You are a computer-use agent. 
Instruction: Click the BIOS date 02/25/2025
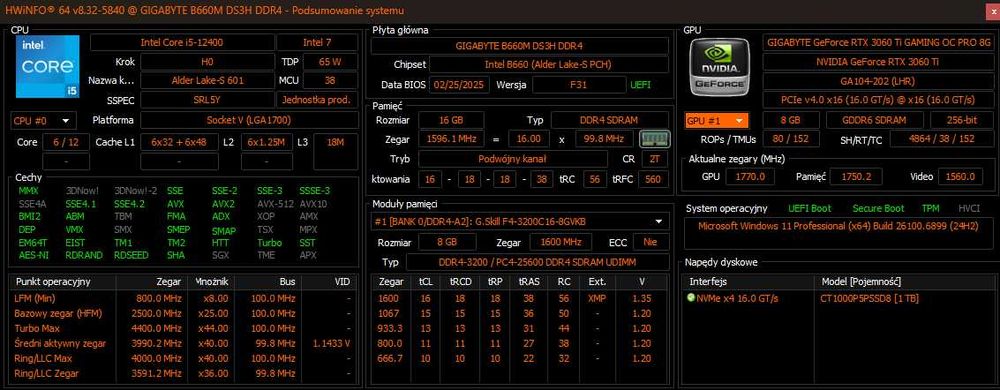click(460, 85)
